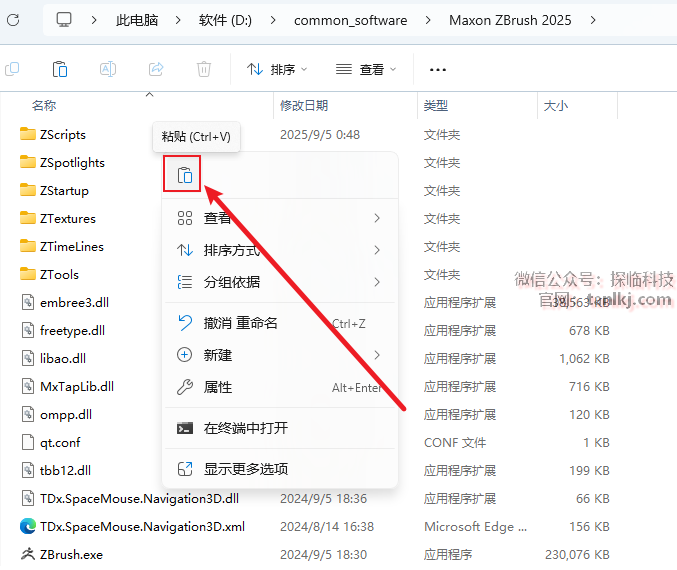Open the see more (…) toolbar menu
The width and height of the screenshot is (677, 570).
point(438,70)
